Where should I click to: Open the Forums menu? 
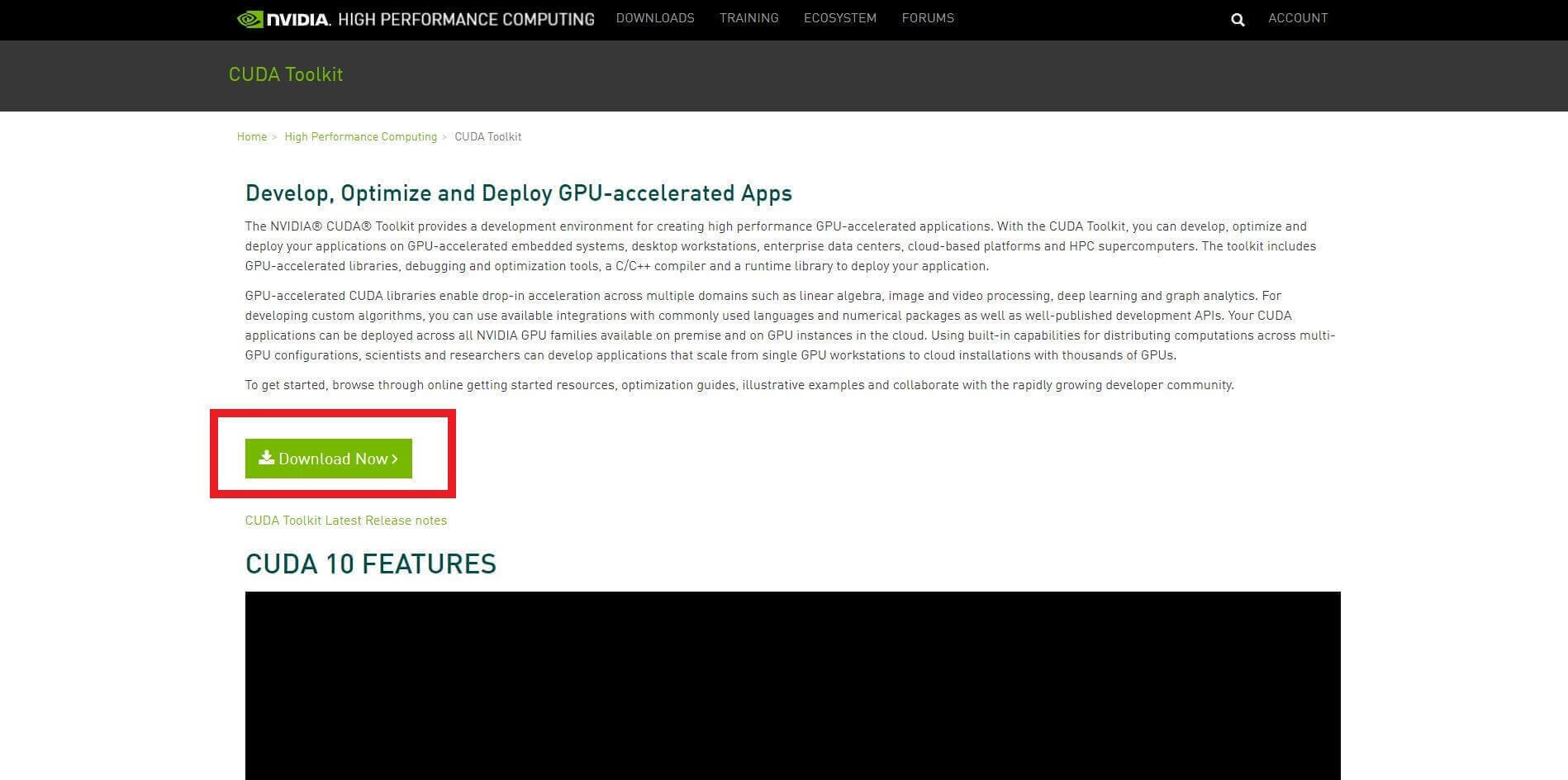928,18
